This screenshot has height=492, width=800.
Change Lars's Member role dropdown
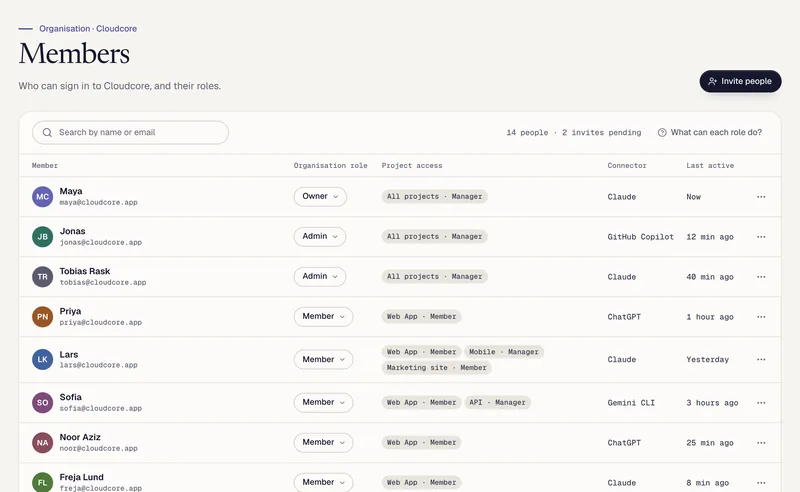tap(323, 359)
